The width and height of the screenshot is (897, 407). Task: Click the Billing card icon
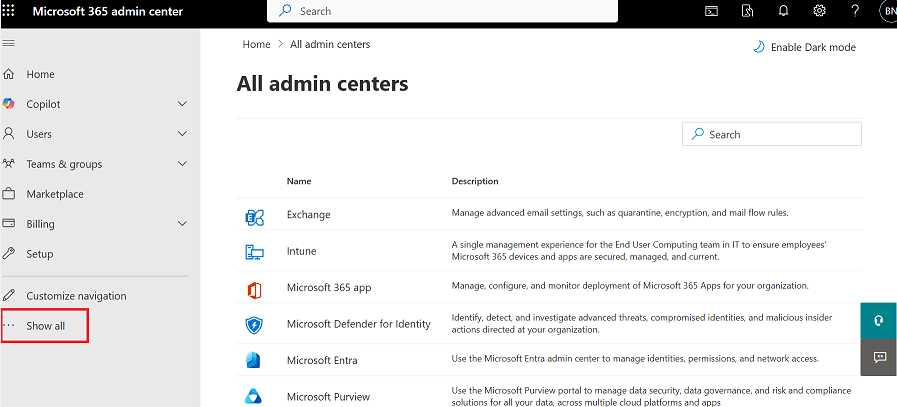(9, 224)
